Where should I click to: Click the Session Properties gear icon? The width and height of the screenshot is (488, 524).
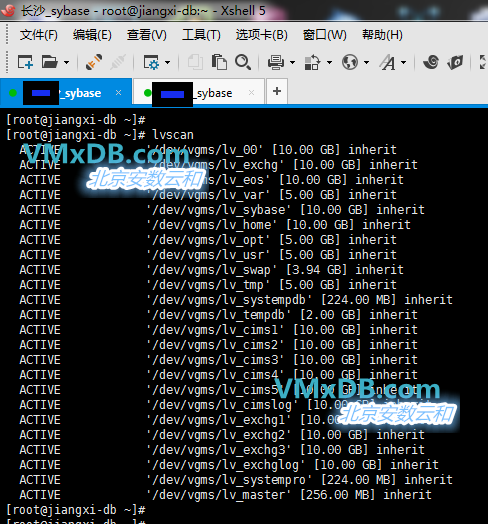151,62
